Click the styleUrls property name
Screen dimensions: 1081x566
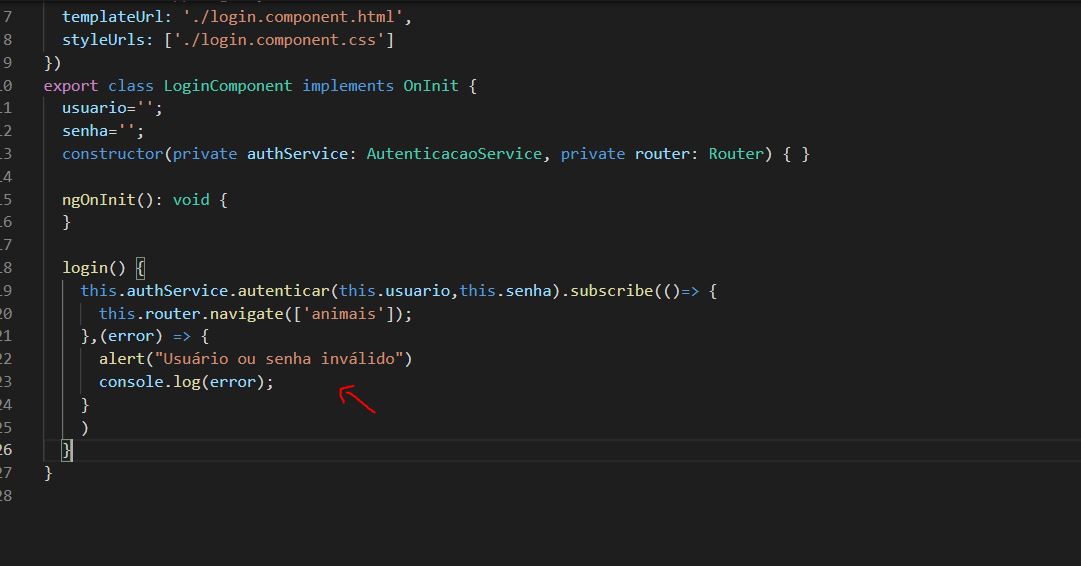coord(103,40)
